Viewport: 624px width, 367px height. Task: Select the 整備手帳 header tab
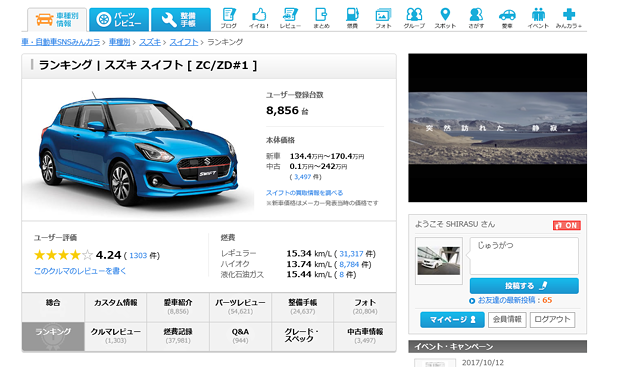(181, 20)
